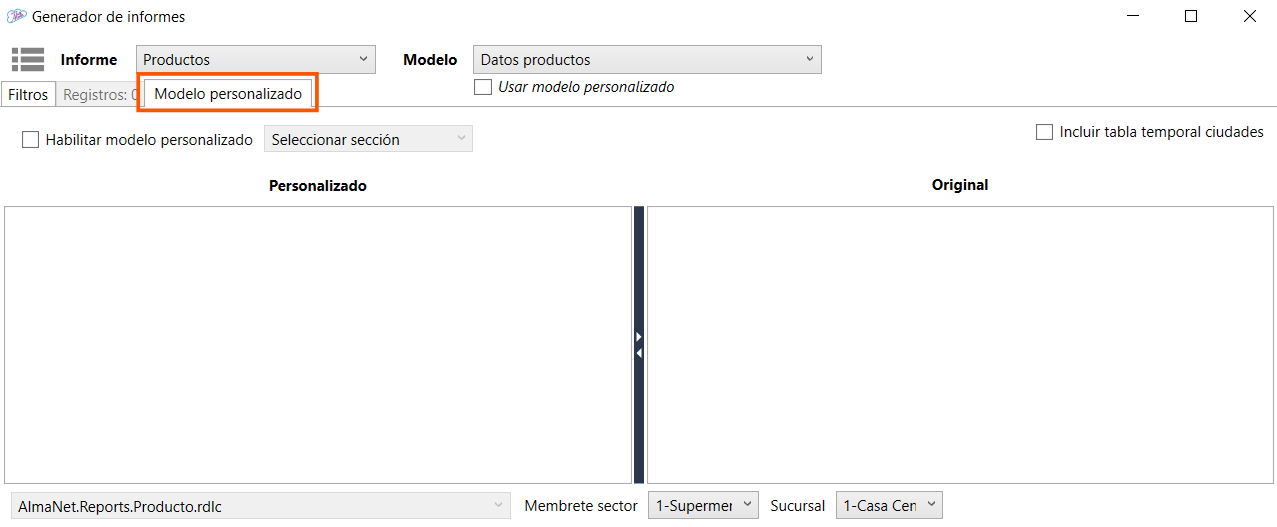Check Habilitar modelo personalizado

[x=31, y=140]
